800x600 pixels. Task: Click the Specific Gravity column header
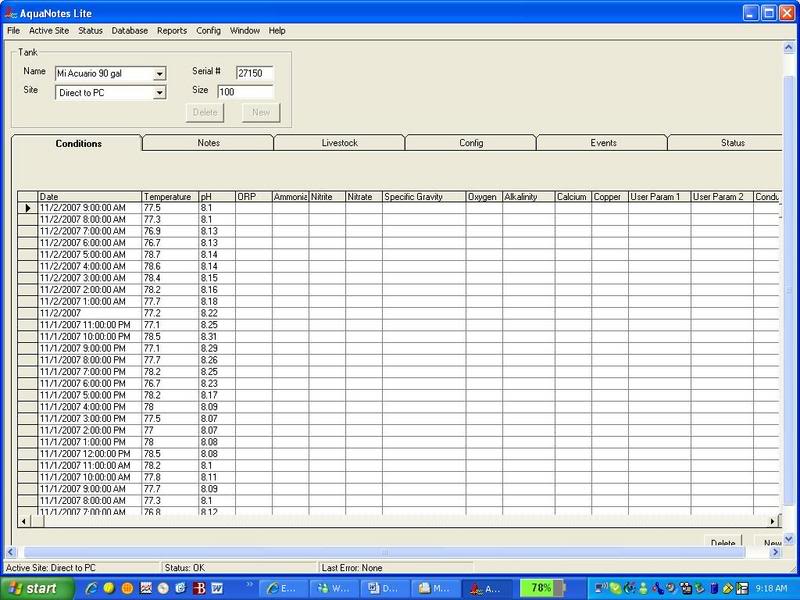pos(423,197)
